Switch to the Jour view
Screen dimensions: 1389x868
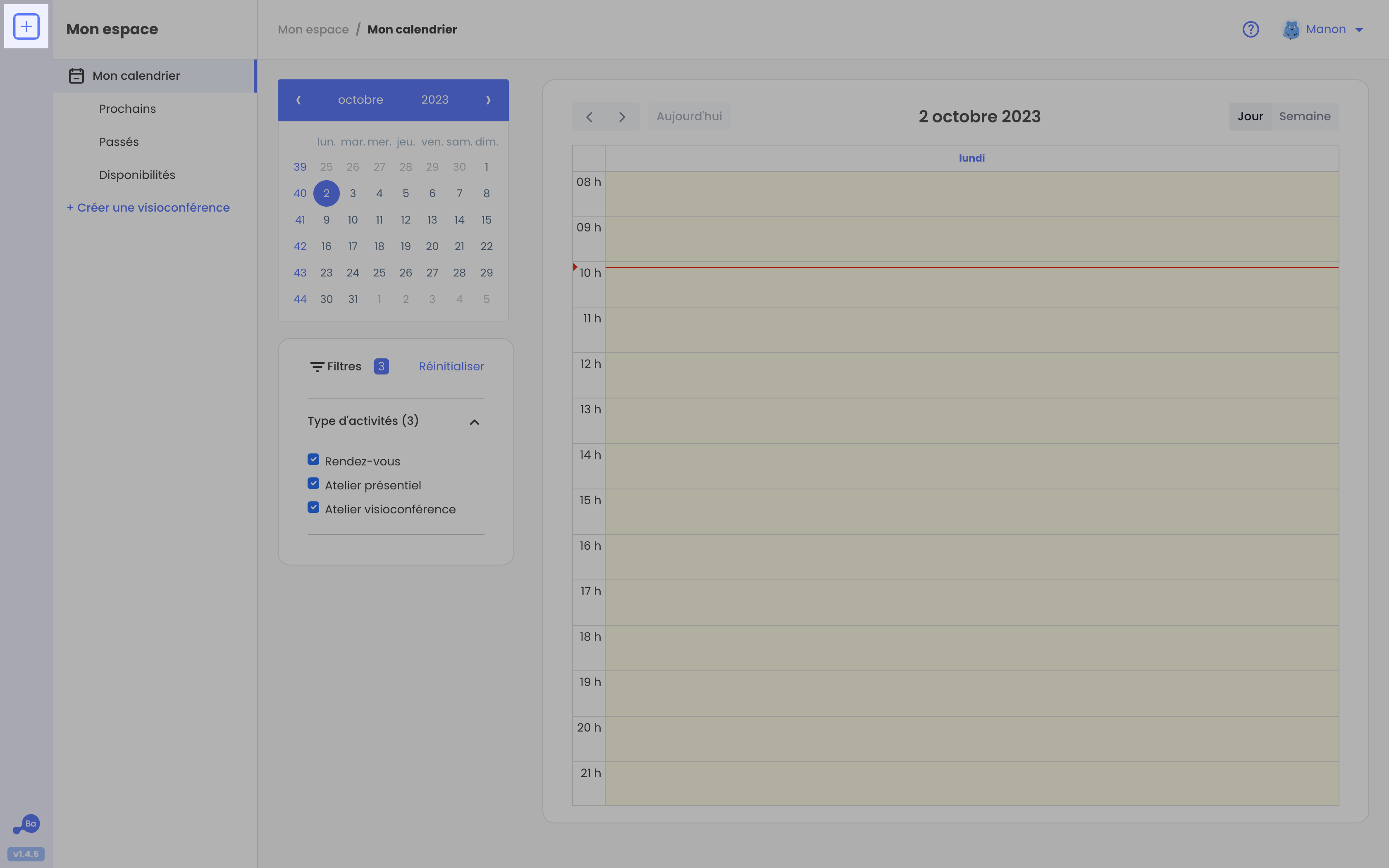[x=1250, y=117]
